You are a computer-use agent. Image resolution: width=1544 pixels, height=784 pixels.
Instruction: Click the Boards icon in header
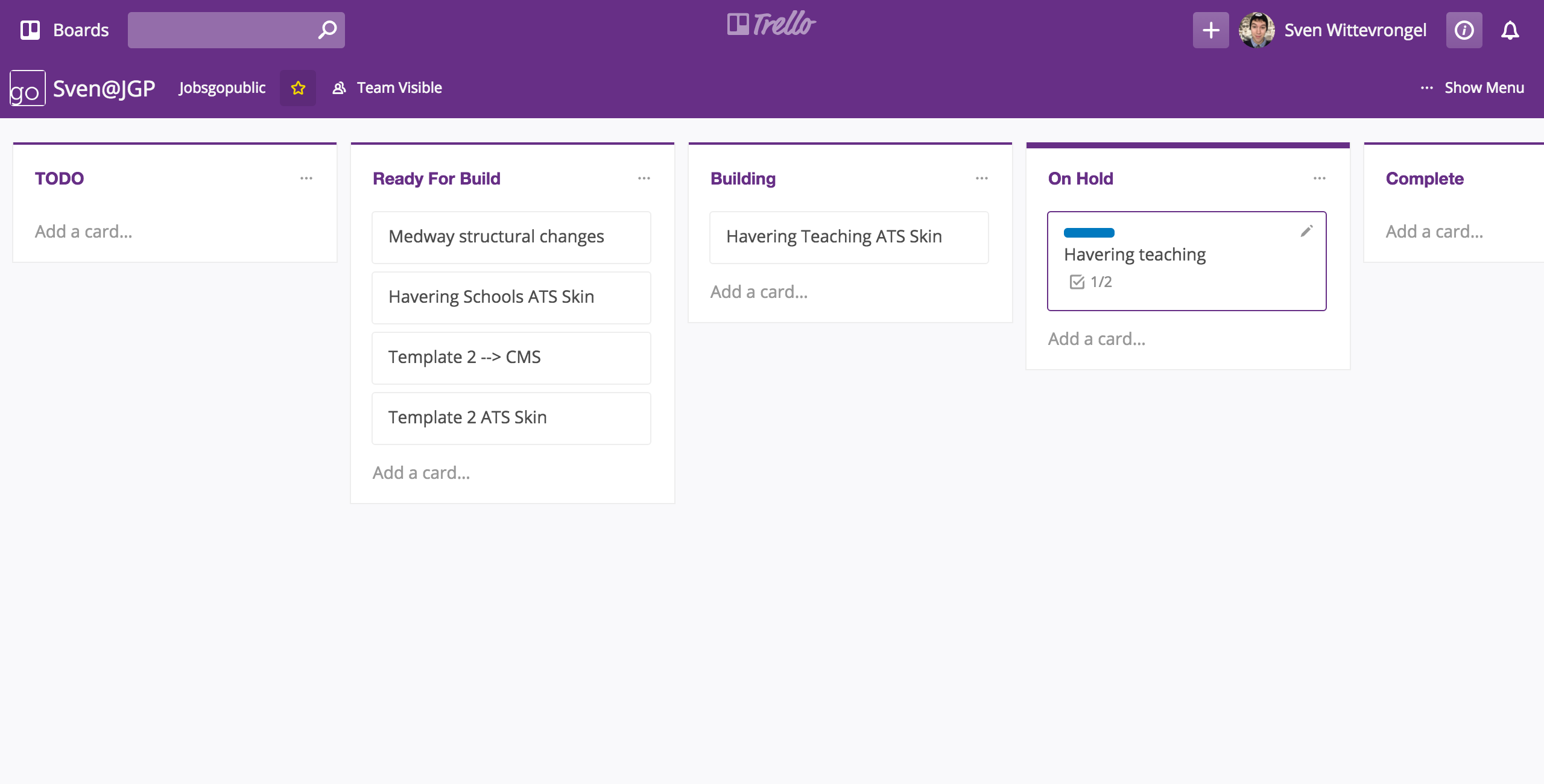[30, 30]
